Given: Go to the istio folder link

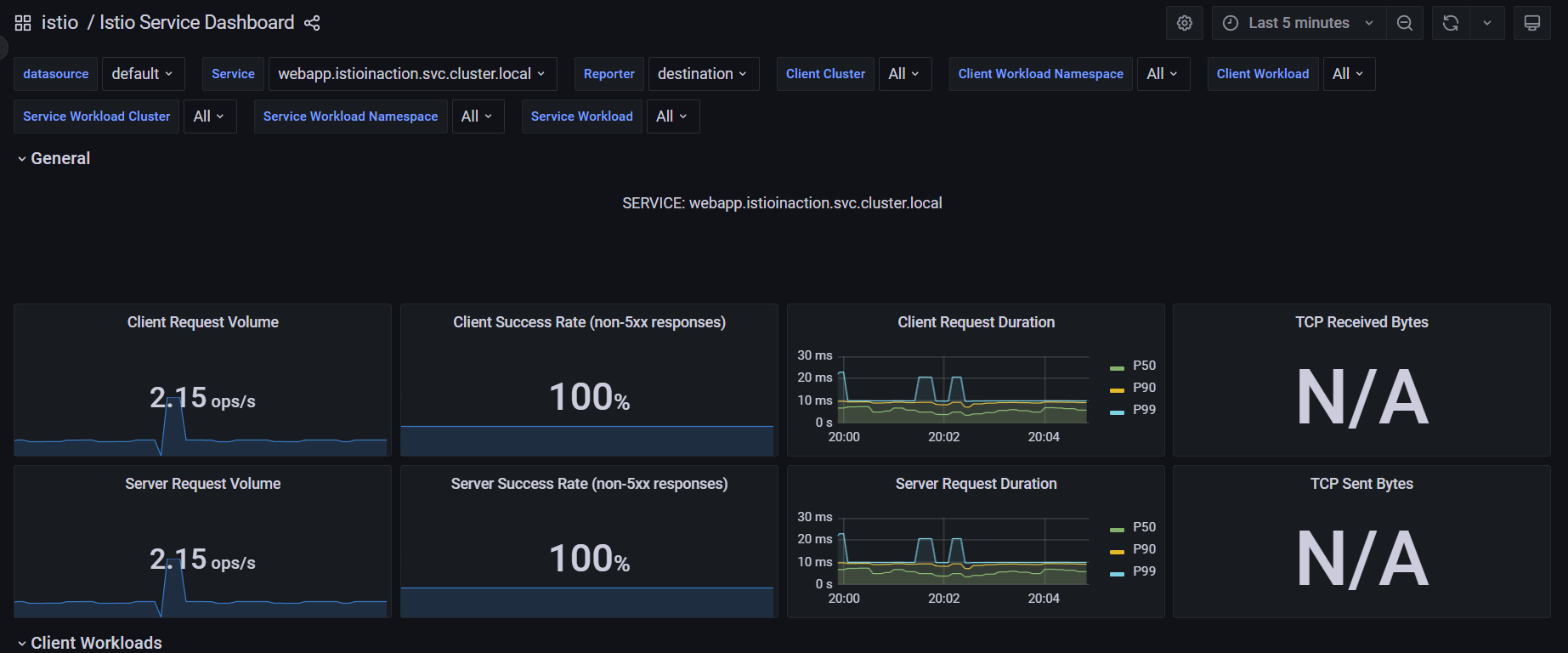Looking at the screenshot, I should point(59,23).
